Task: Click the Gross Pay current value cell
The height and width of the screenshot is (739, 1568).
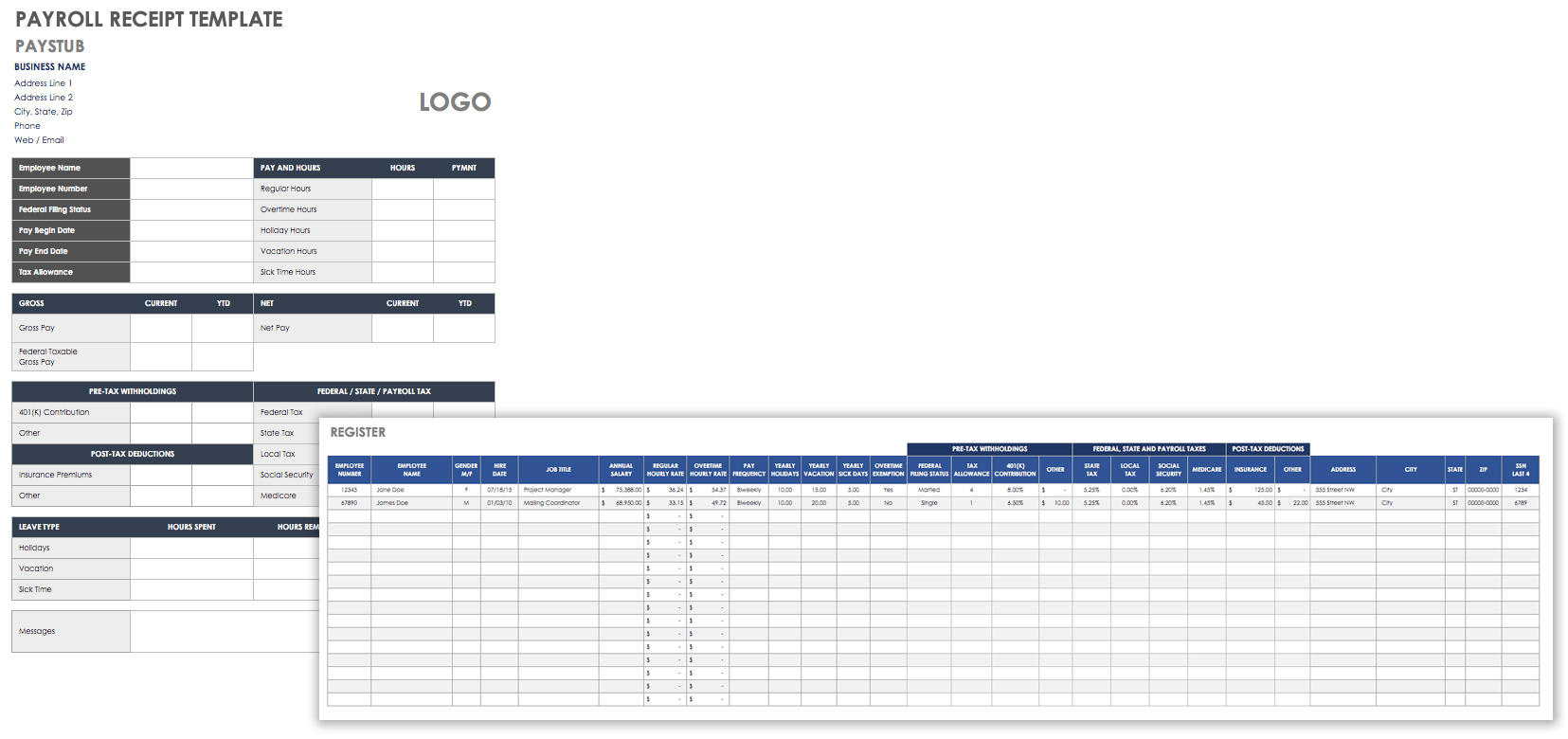Action: (161, 328)
